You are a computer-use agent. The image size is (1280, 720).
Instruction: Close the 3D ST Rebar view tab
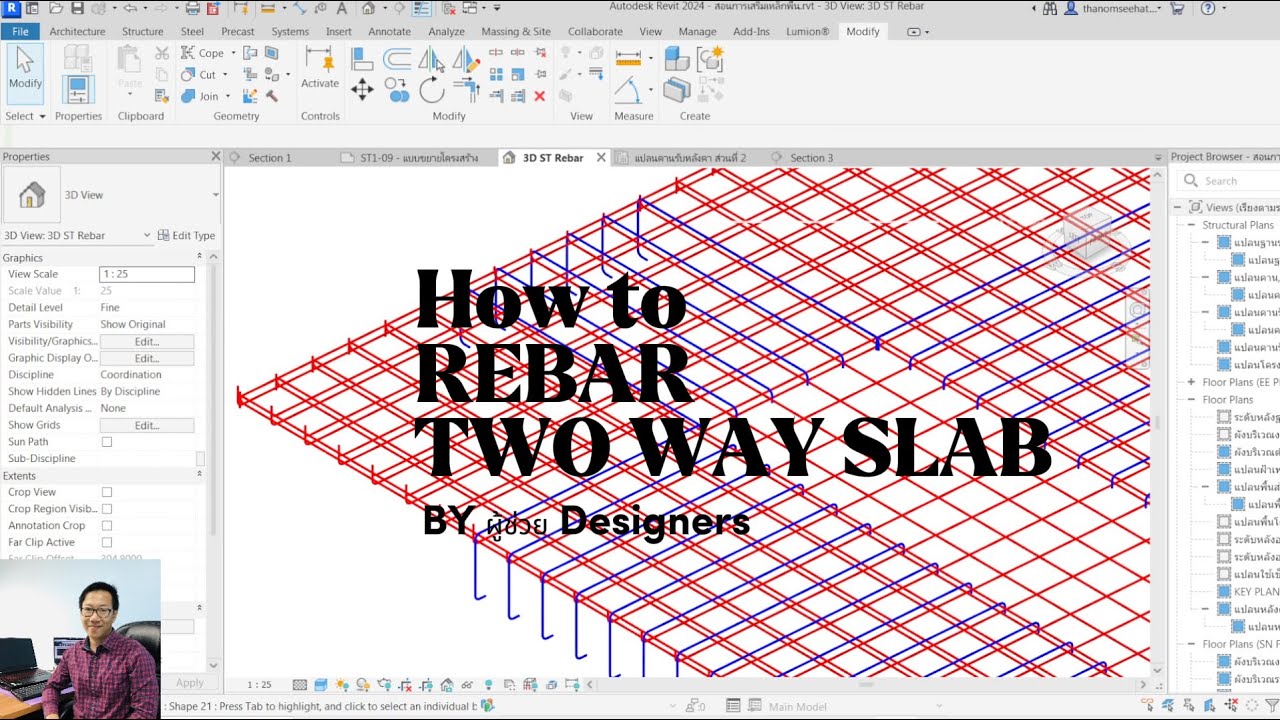(x=601, y=157)
